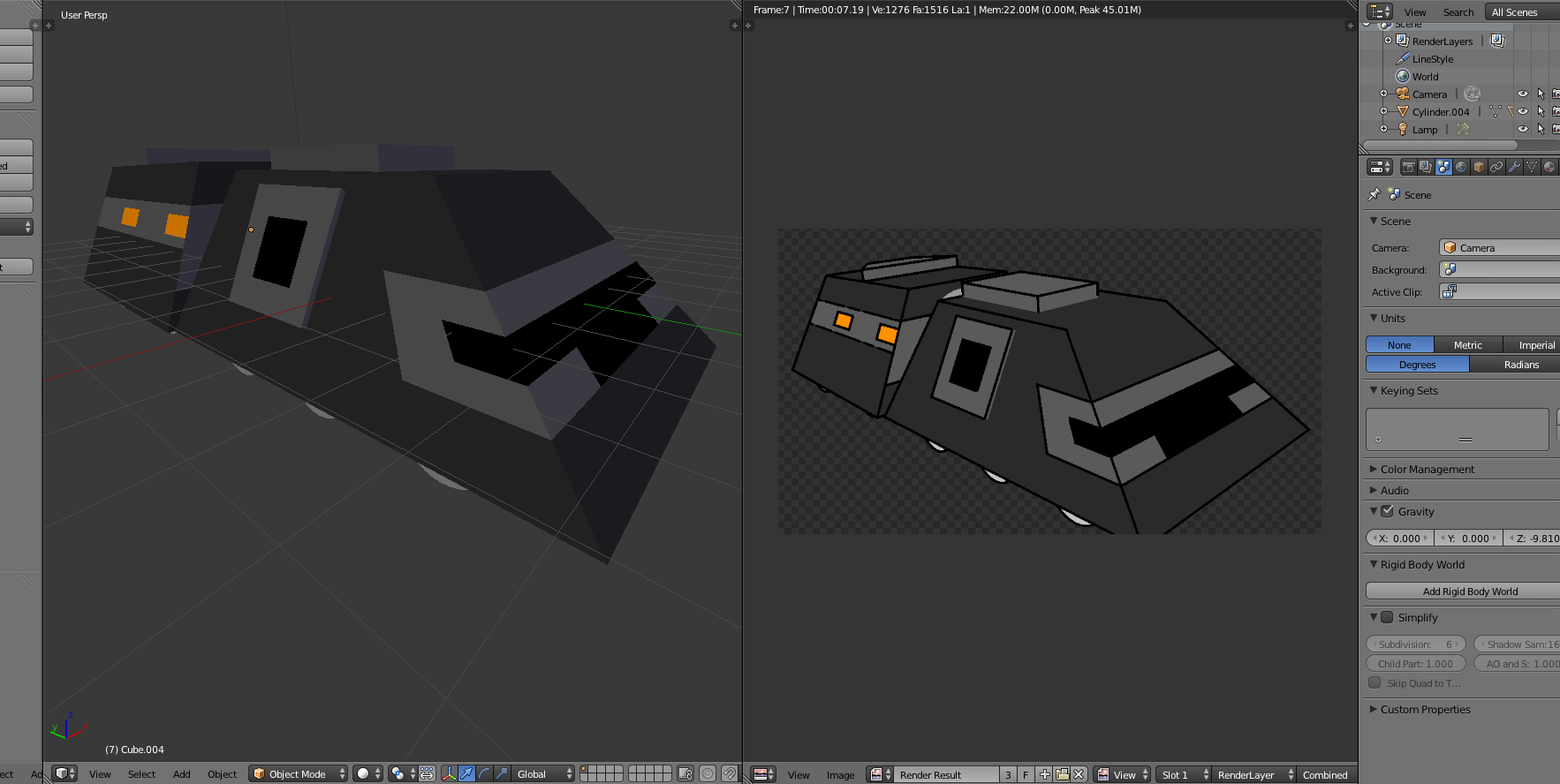Screen dimensions: 1560x784
Task: Delete render result with the X icon
Action: click(1079, 774)
